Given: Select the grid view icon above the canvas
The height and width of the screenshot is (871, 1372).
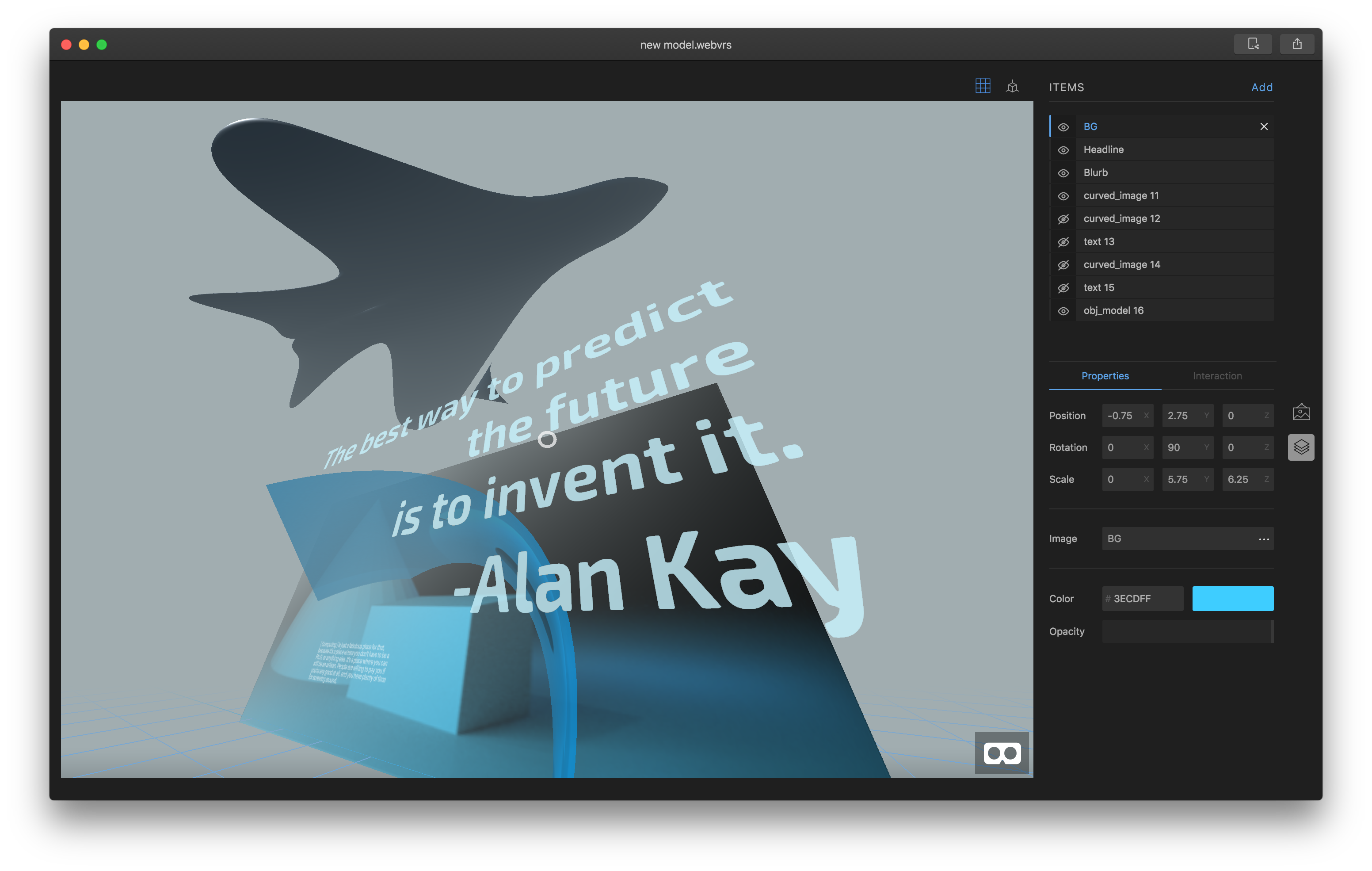Looking at the screenshot, I should (x=983, y=86).
